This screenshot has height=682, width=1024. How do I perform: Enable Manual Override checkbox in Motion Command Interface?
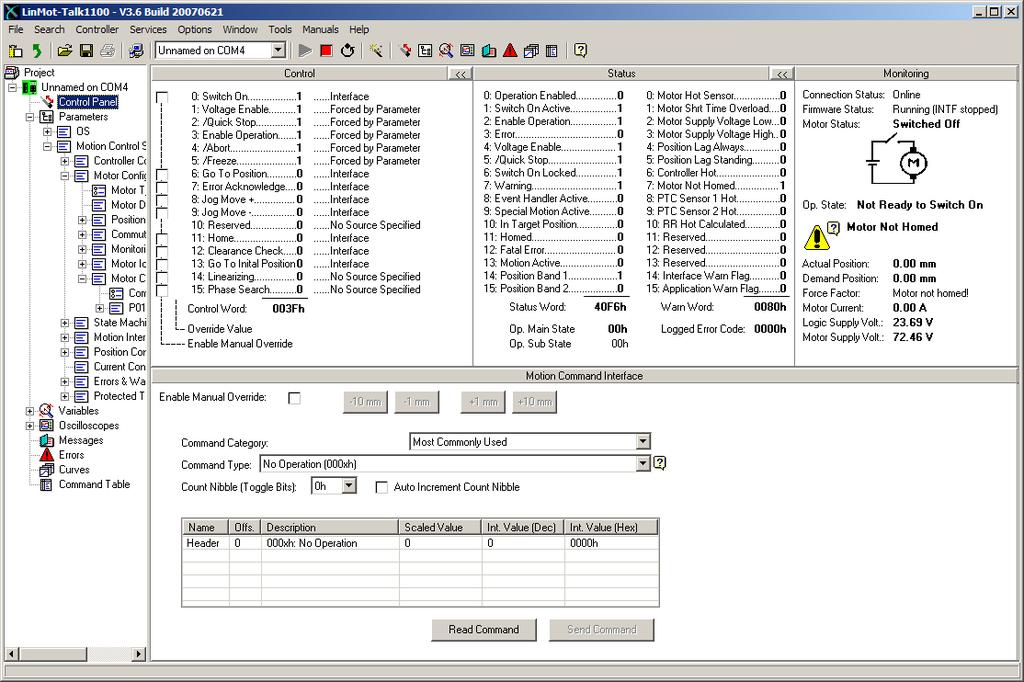pyautogui.click(x=295, y=398)
